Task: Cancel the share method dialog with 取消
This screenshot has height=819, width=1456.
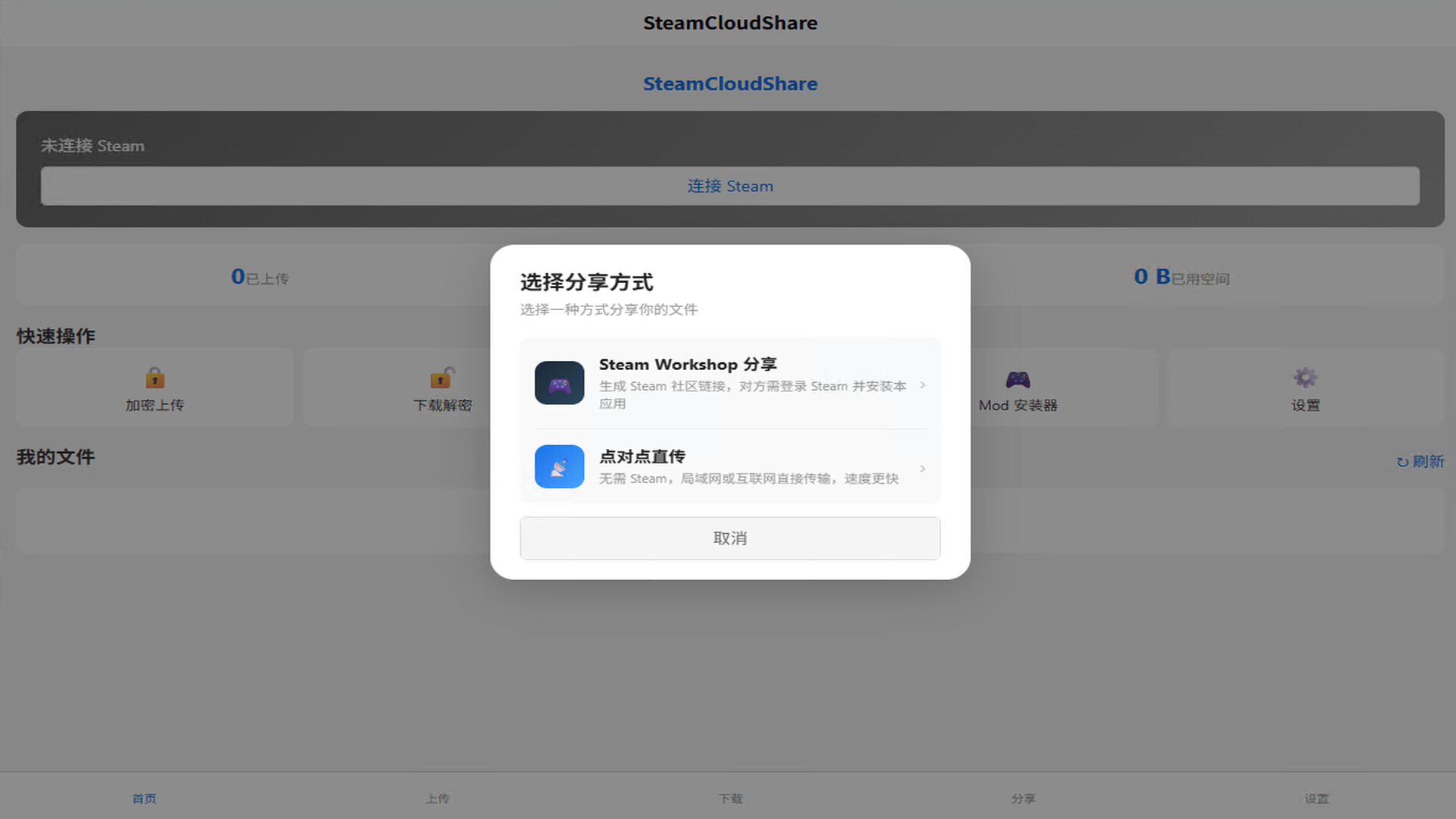Action: click(x=730, y=538)
